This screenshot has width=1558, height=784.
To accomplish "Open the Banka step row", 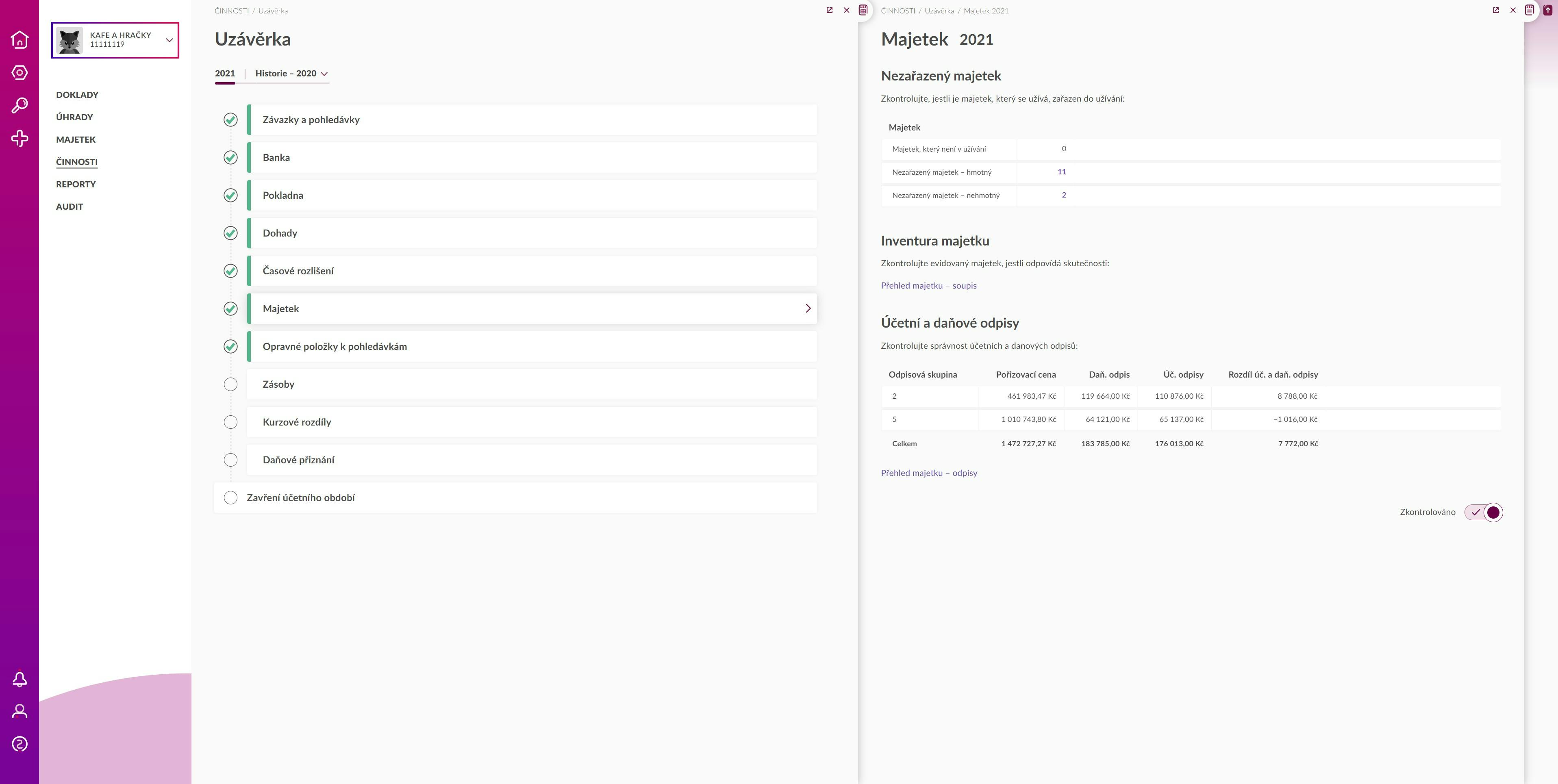I will (x=532, y=157).
